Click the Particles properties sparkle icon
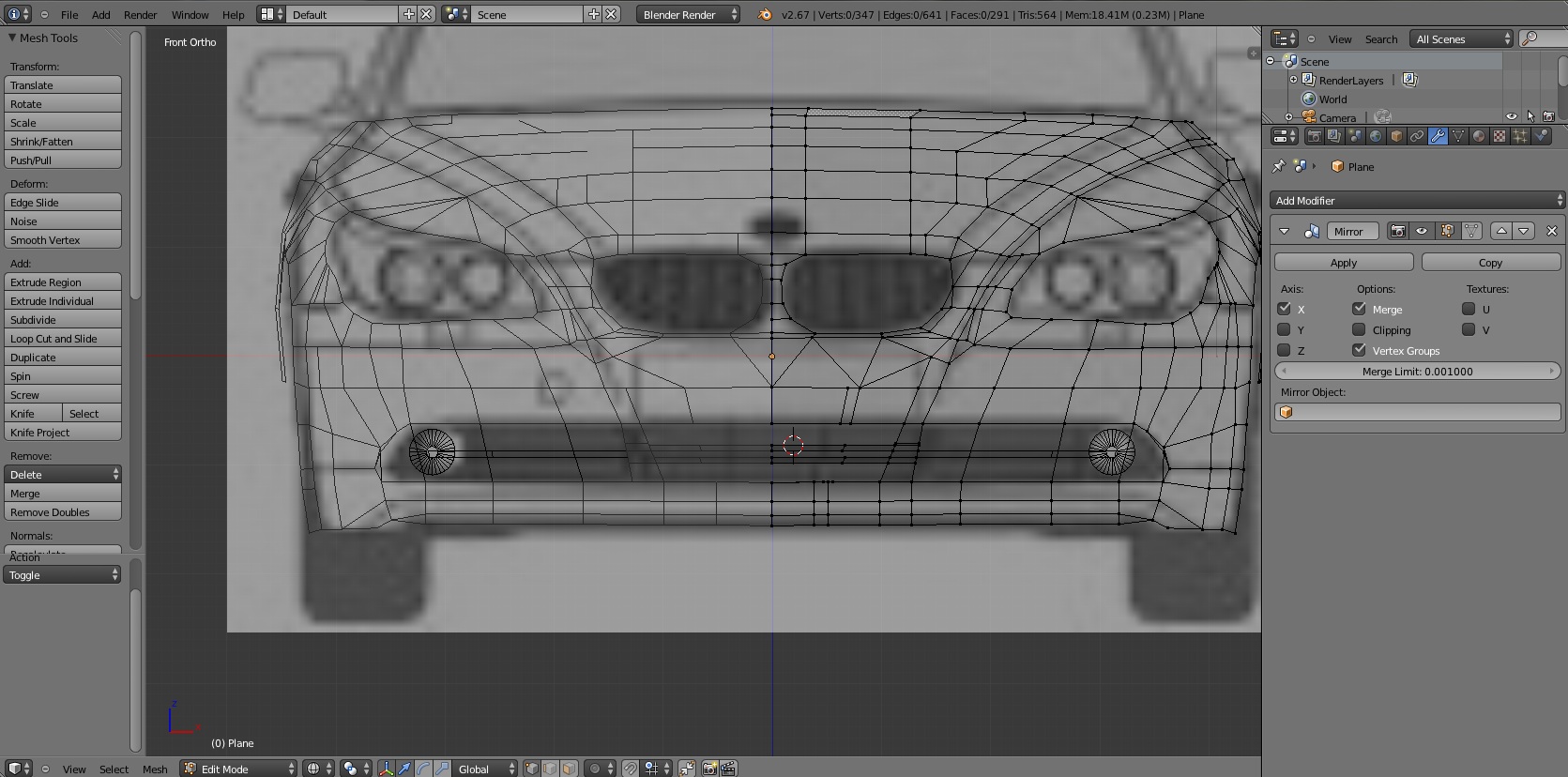The width and height of the screenshot is (1568, 777). (1520, 137)
